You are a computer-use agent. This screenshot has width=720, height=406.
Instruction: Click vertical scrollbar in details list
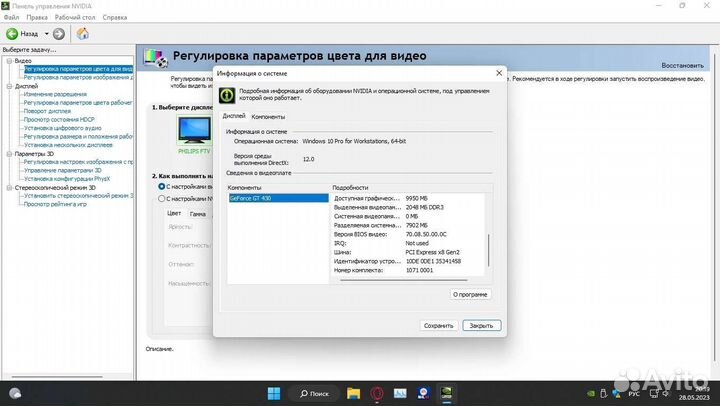click(489, 250)
